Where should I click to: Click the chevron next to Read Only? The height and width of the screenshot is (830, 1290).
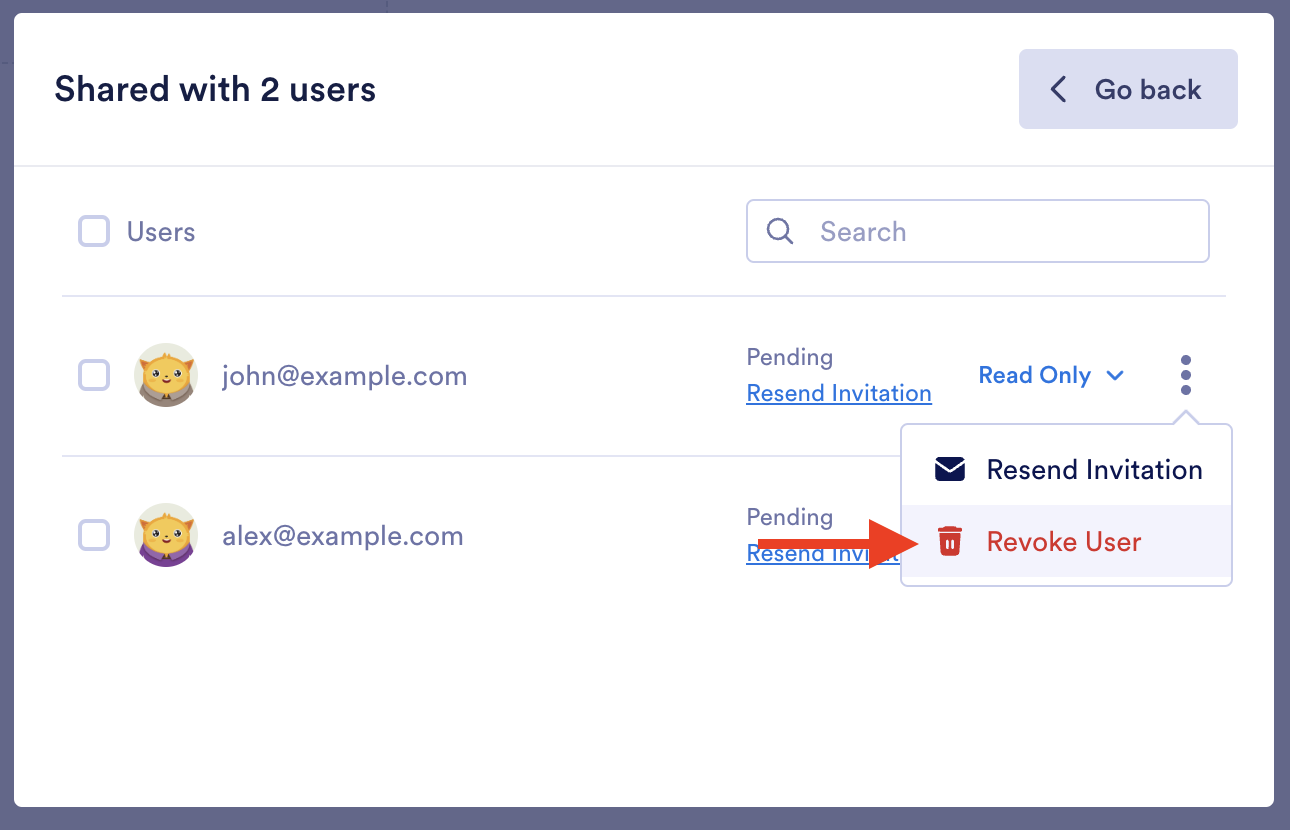coord(1115,376)
